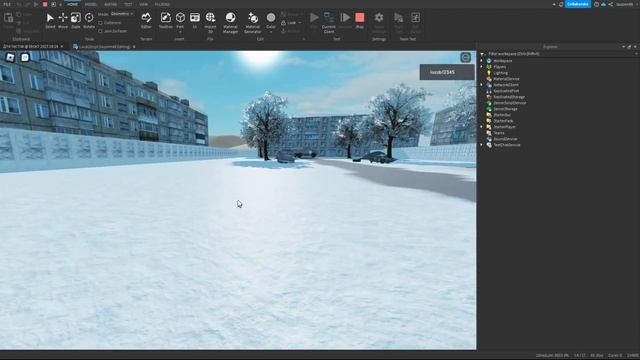Screen dimensions: 640x360
Task: Click the share icon in title bar
Action: coord(611,4)
